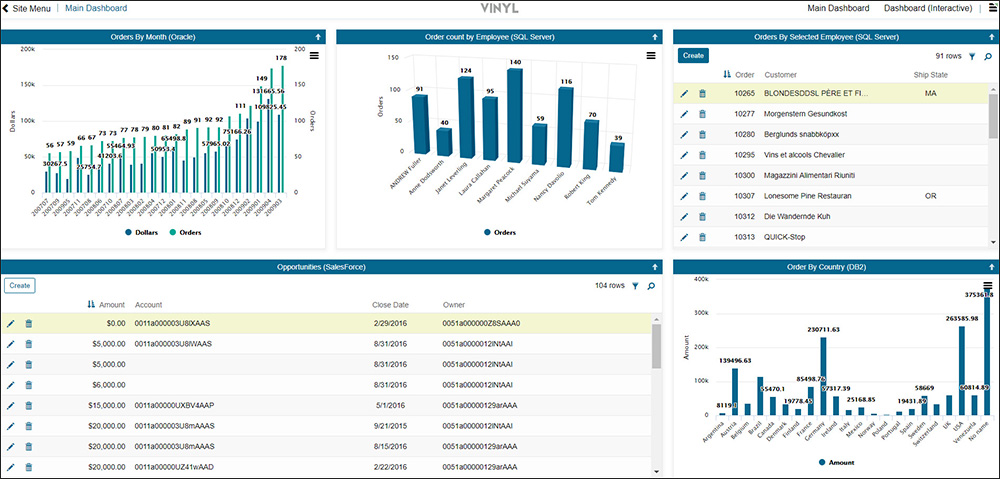Image resolution: width=1000 pixels, height=479 pixels.
Task: Edit the $0.00 opportunity with the pencil icon
Action: coord(11,323)
